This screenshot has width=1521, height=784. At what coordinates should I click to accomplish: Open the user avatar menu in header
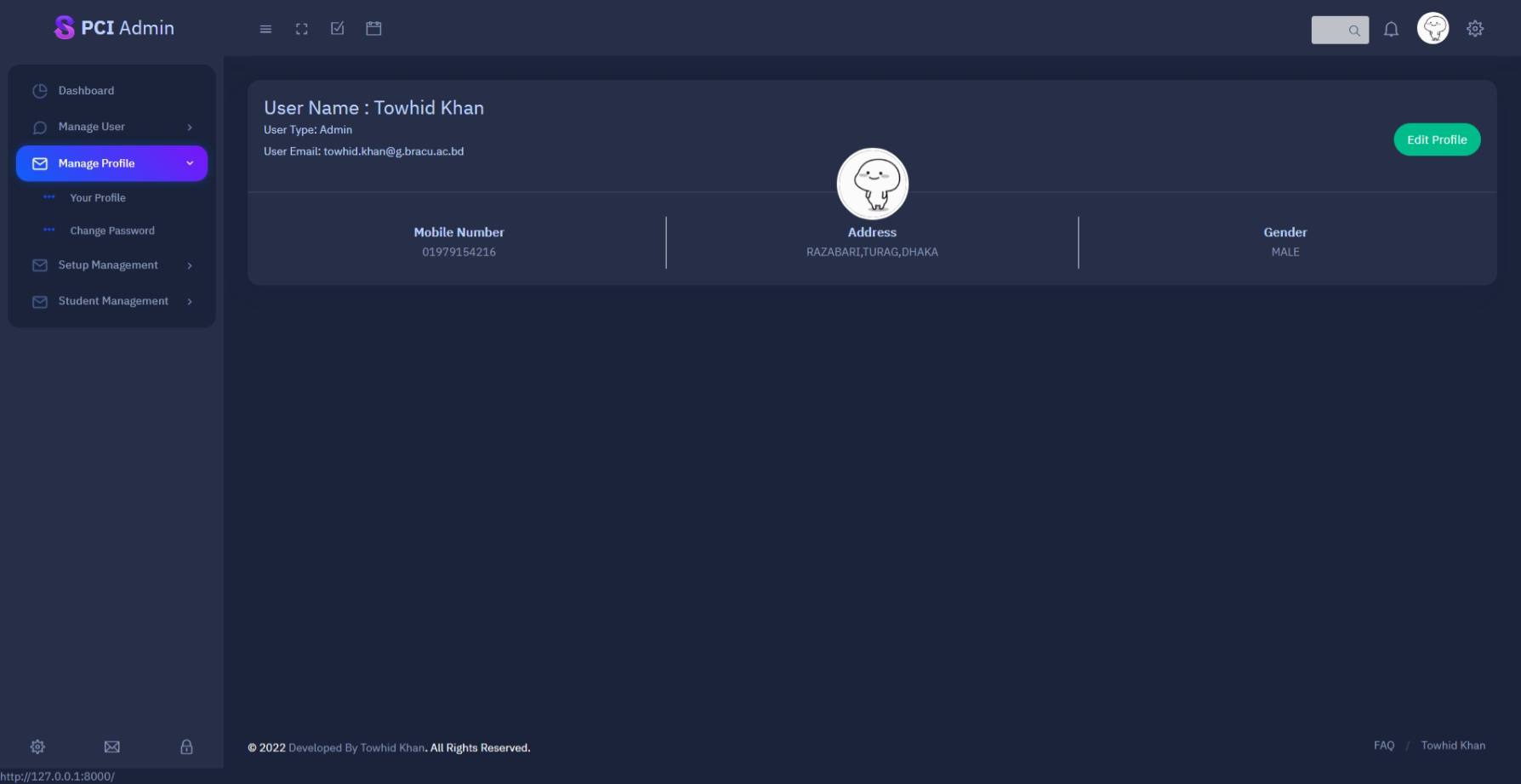point(1433,27)
